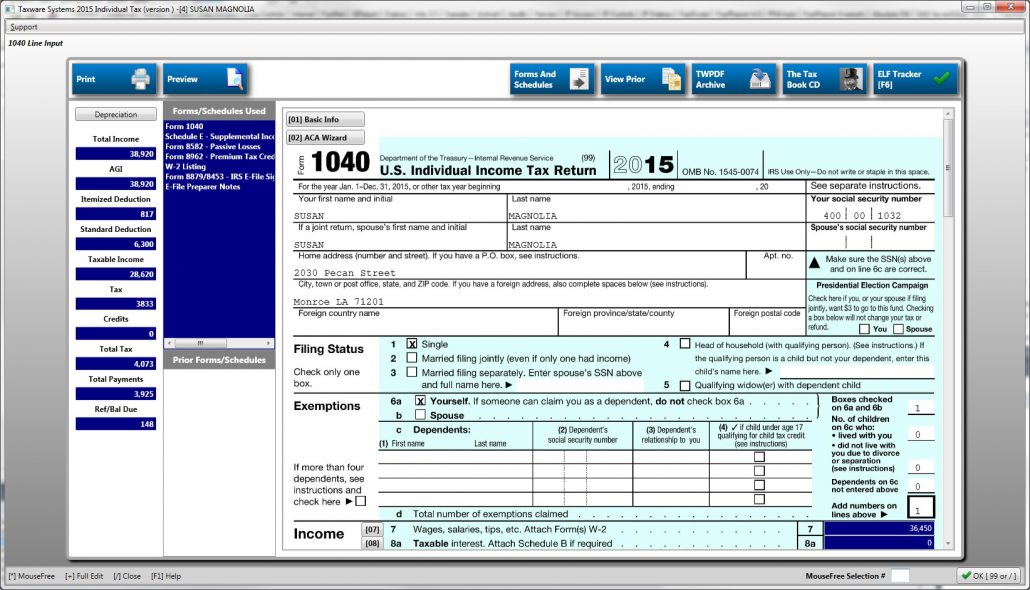Toggle the Spouse exemption checkbox 6b
Viewport: 1030px width, 590px height.
422,414
